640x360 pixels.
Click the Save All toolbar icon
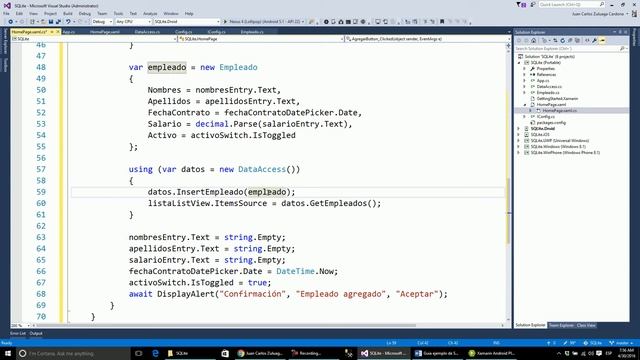58,22
